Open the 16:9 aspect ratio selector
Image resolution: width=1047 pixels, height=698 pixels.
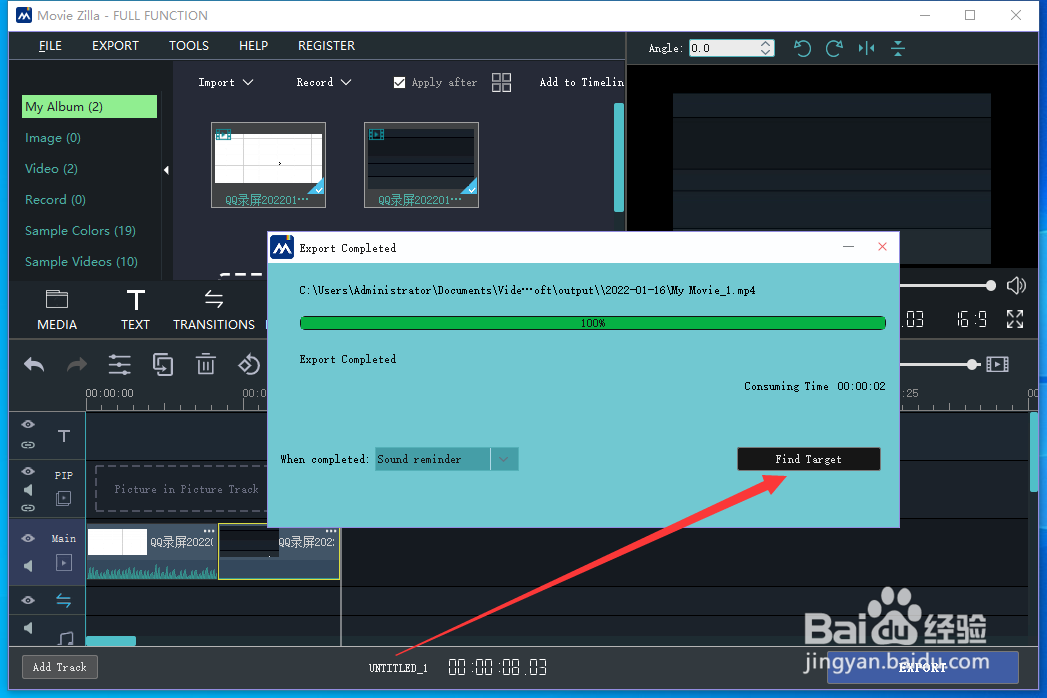click(x=972, y=319)
